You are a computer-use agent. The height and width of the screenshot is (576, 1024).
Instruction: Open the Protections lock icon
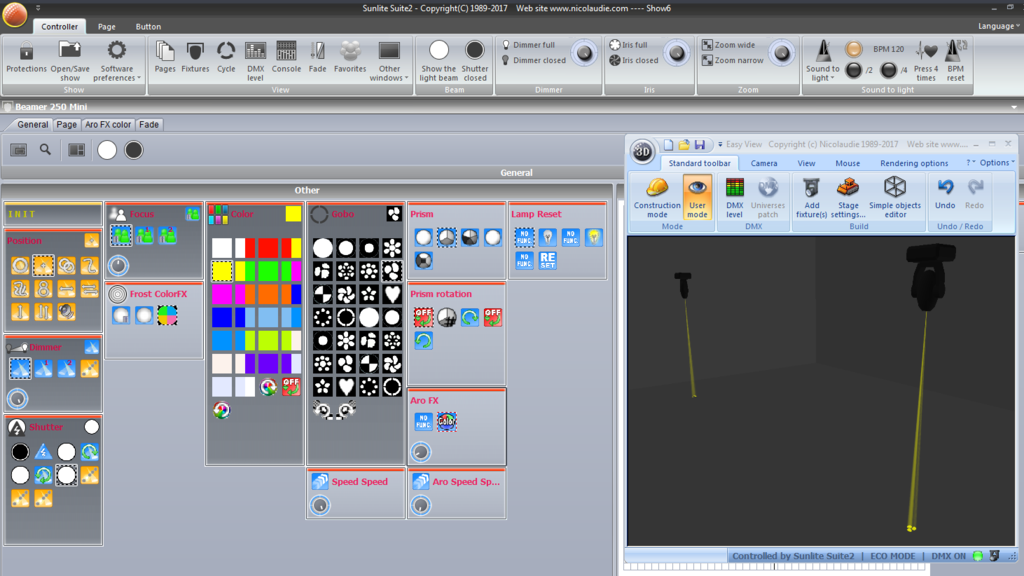(x=26, y=51)
